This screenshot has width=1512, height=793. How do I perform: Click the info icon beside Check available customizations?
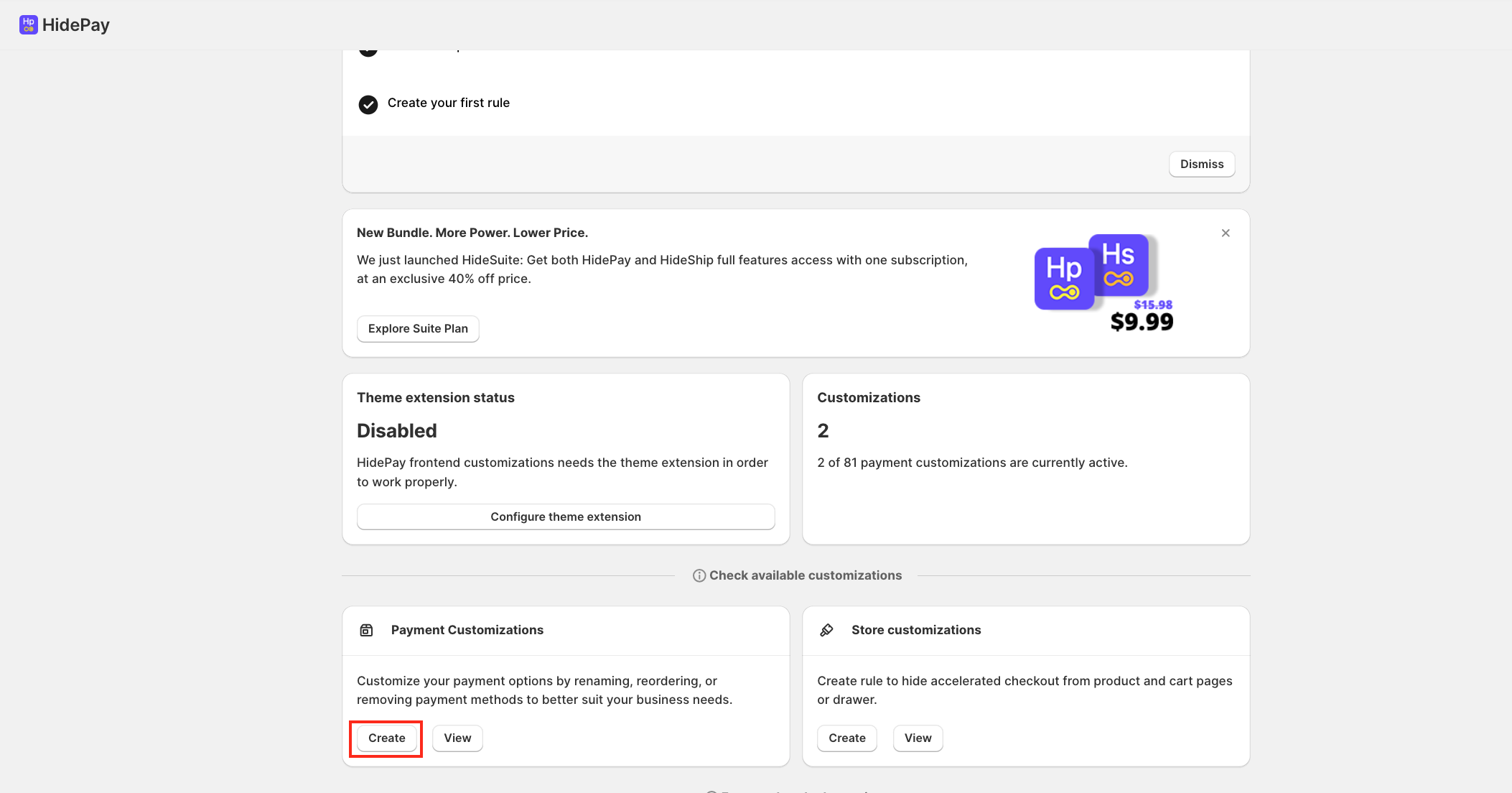699,575
